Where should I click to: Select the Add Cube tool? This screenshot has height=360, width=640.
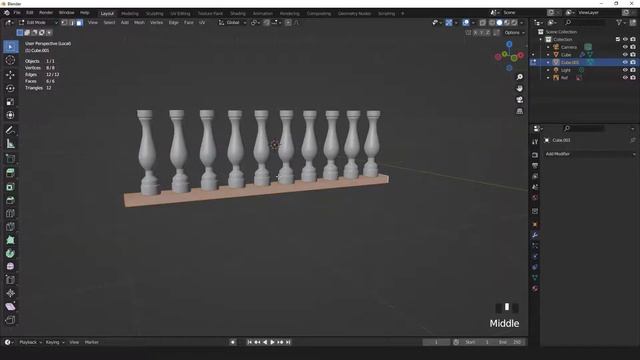pos(10,159)
